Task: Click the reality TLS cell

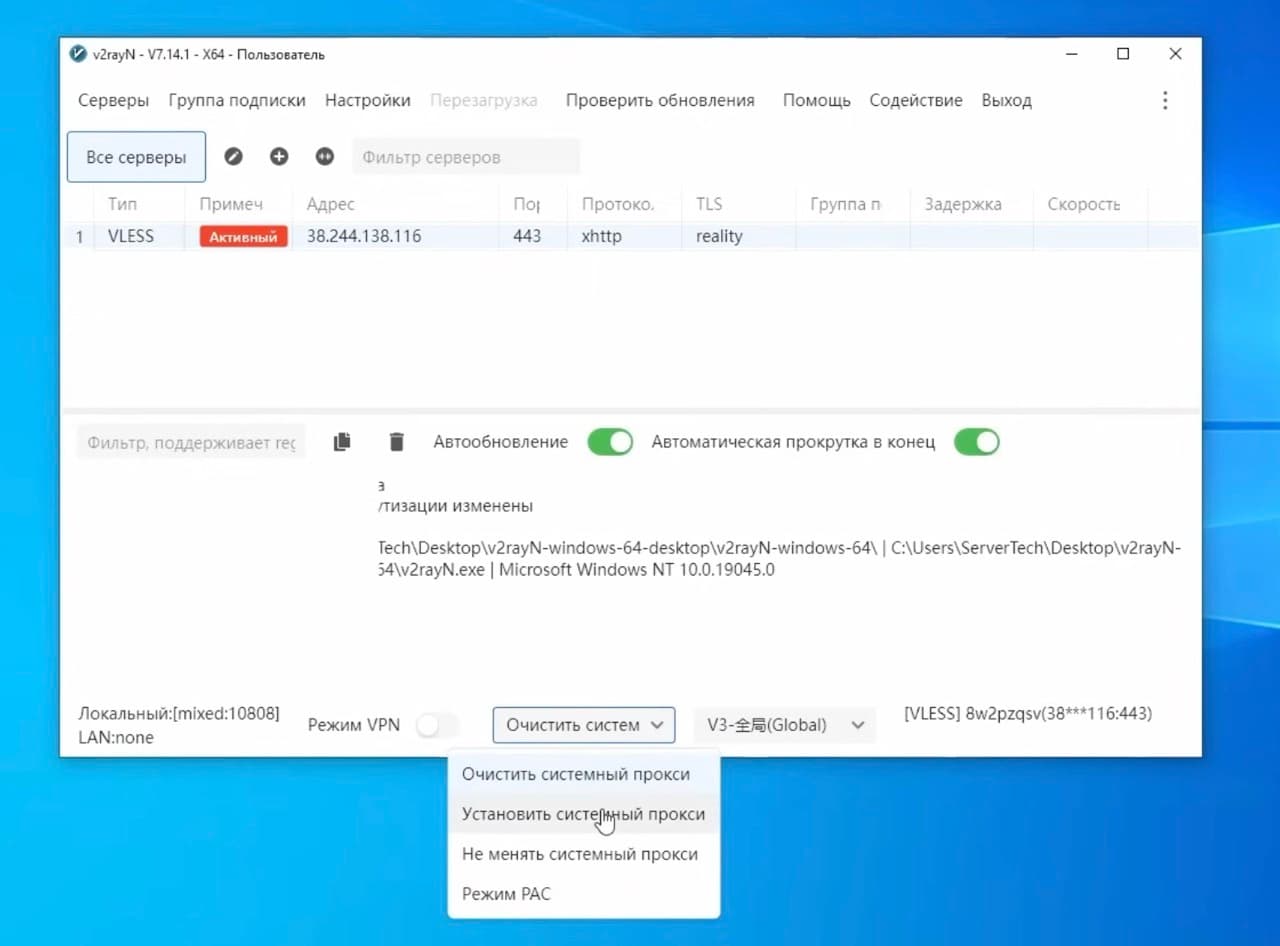Action: click(719, 237)
